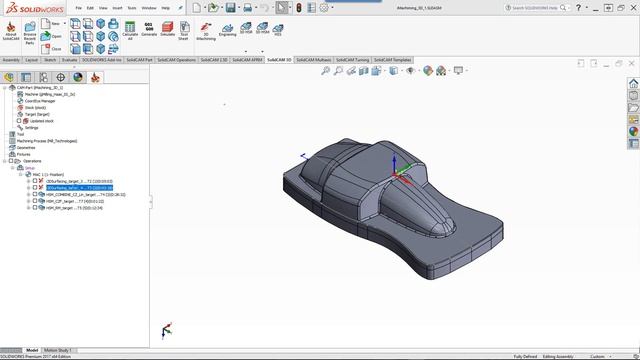Click the Print icon in the title toolbar
The image size is (640, 360).
247,8
